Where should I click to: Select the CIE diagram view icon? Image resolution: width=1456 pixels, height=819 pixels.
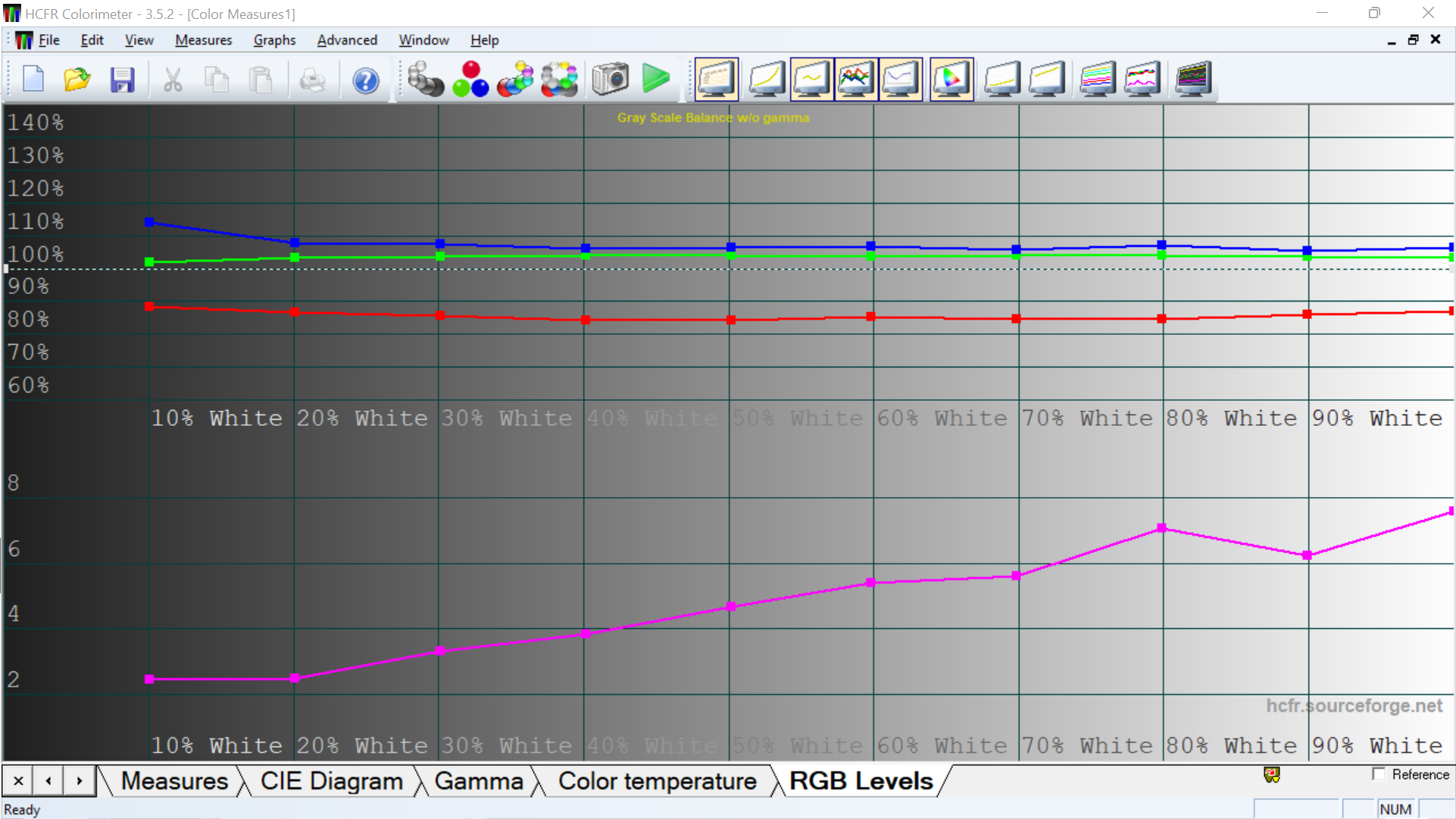[x=949, y=82]
